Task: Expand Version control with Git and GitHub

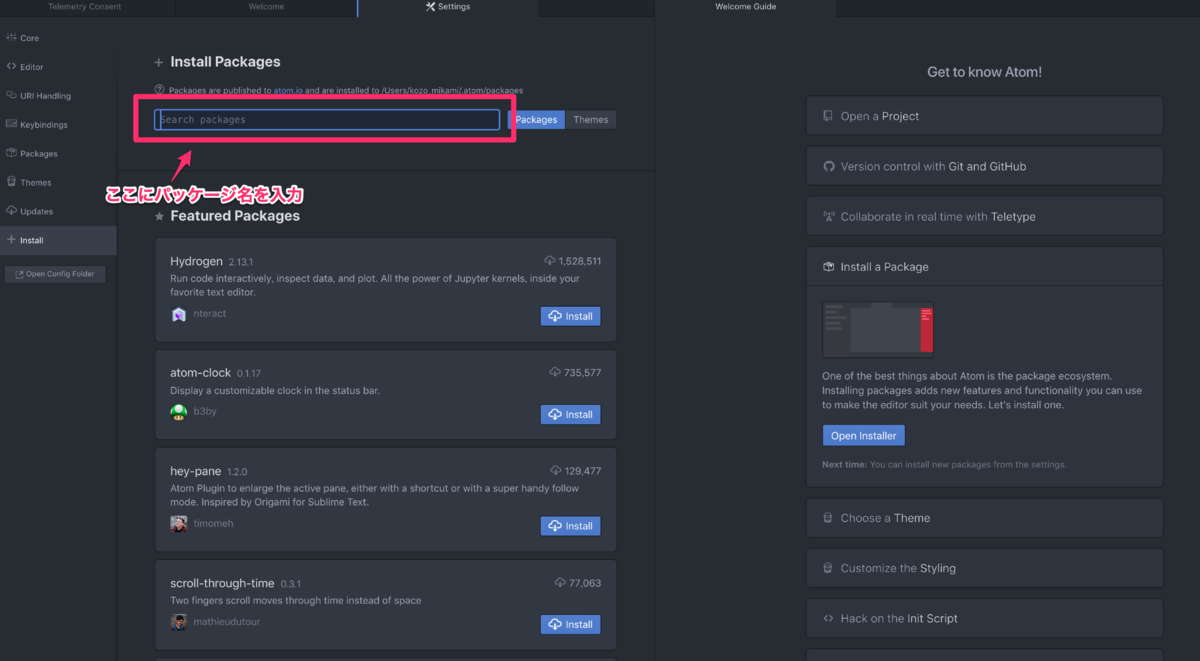Action: coord(984,166)
